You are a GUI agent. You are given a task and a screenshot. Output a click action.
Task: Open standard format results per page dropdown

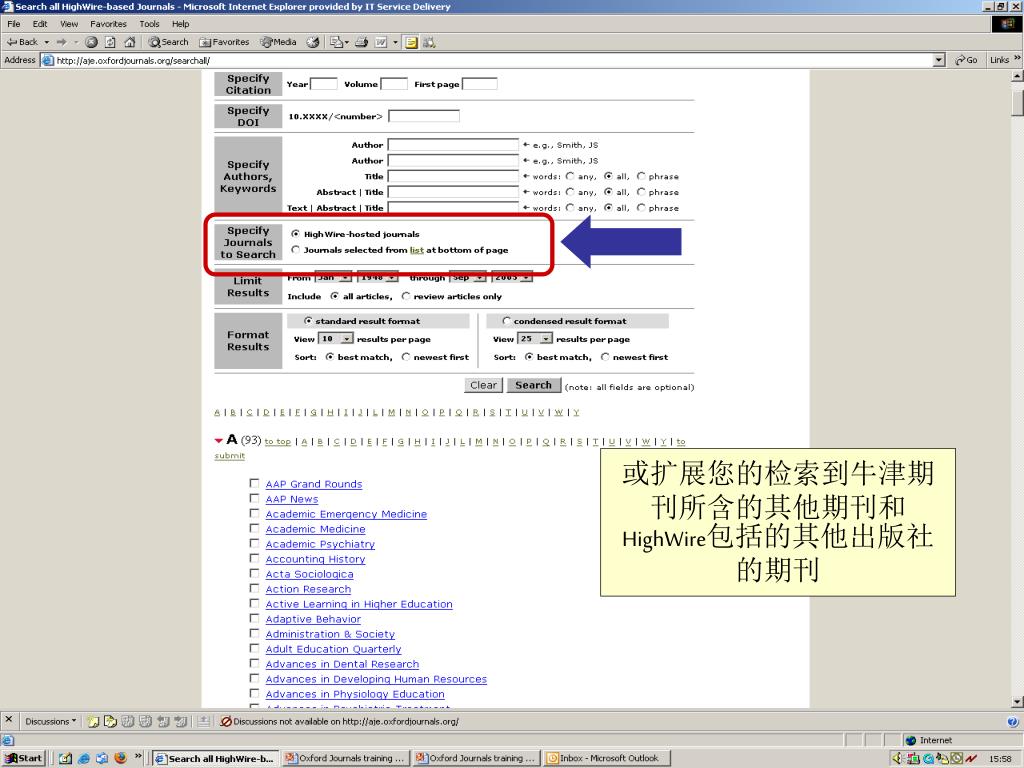347,338
